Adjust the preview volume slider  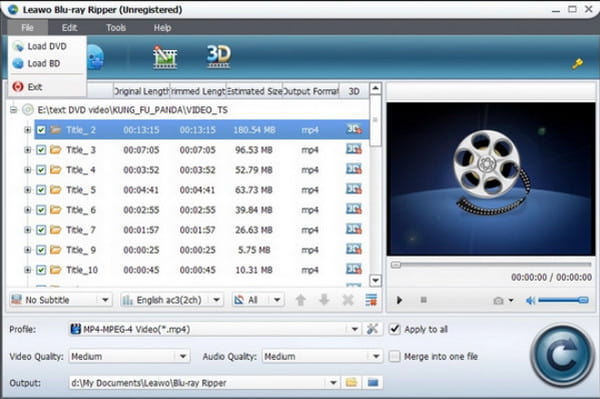(563, 300)
